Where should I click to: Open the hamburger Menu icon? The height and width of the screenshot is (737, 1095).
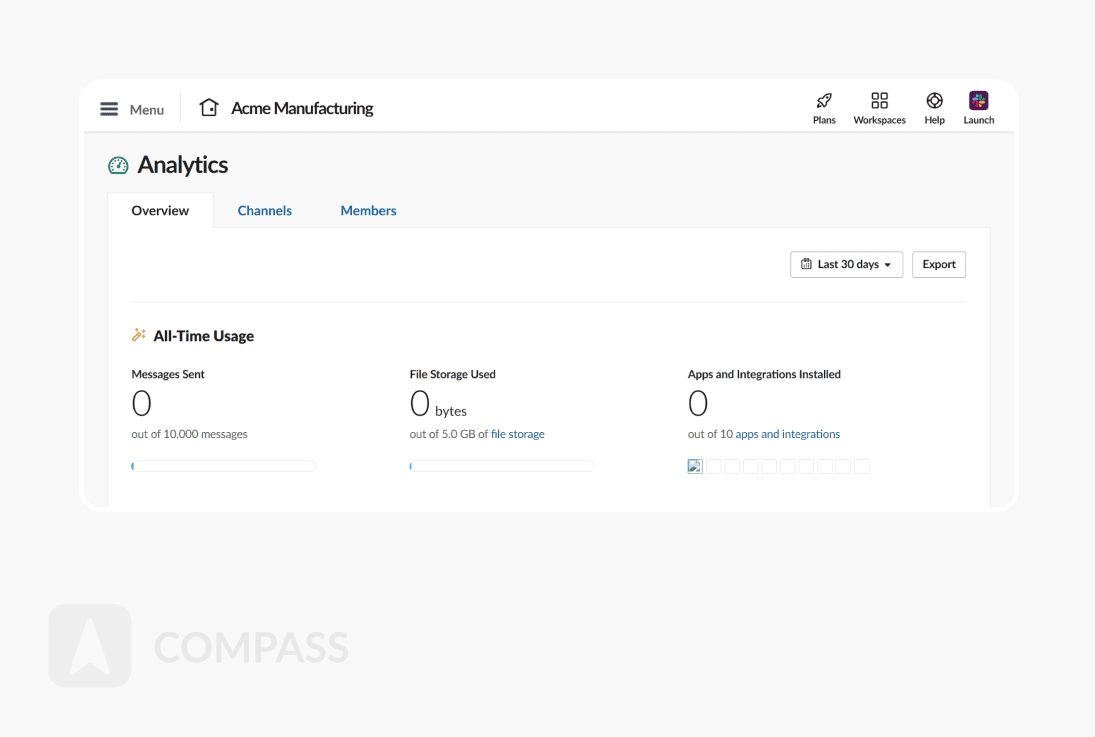click(109, 109)
